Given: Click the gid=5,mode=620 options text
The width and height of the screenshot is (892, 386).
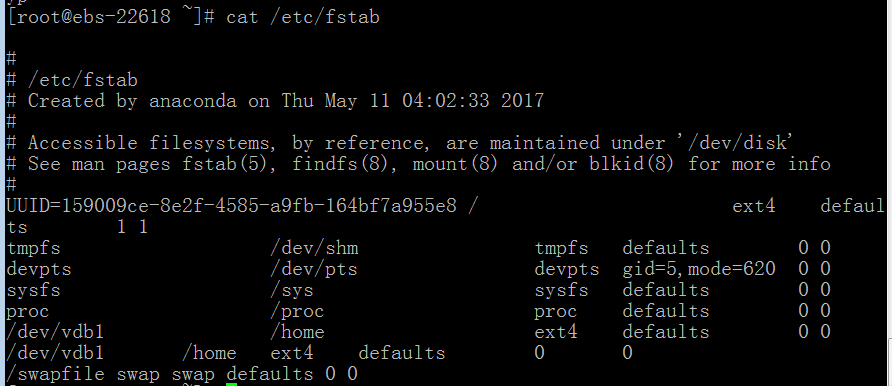Looking at the screenshot, I should coord(699,269).
